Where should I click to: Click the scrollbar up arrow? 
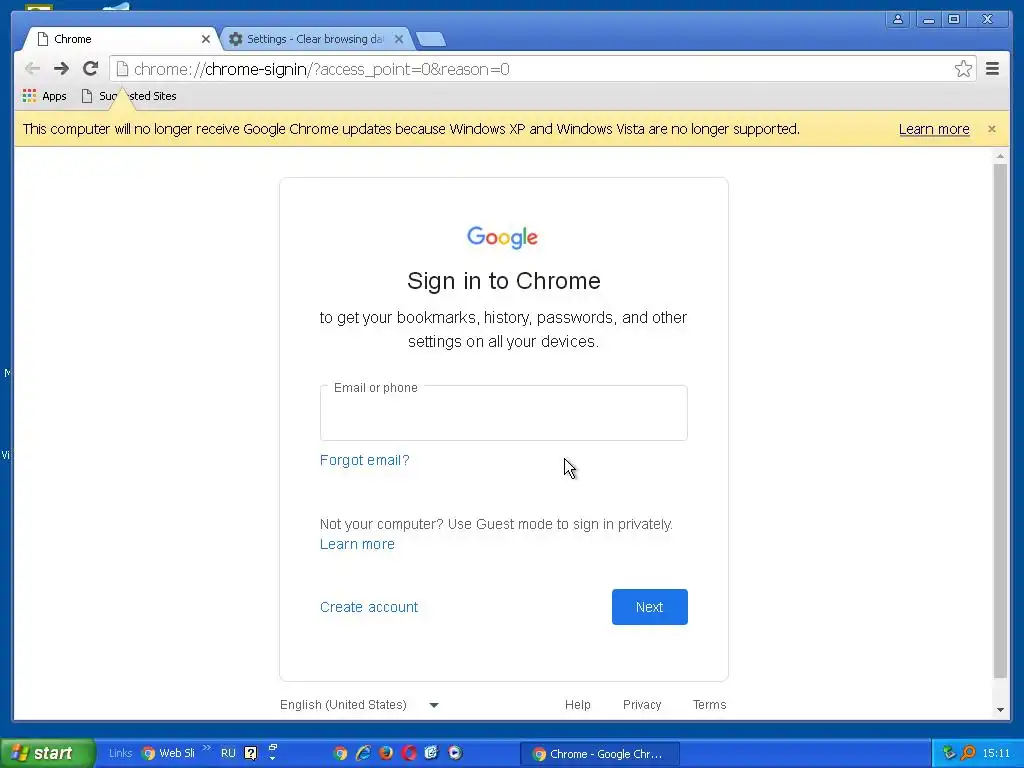point(1000,156)
